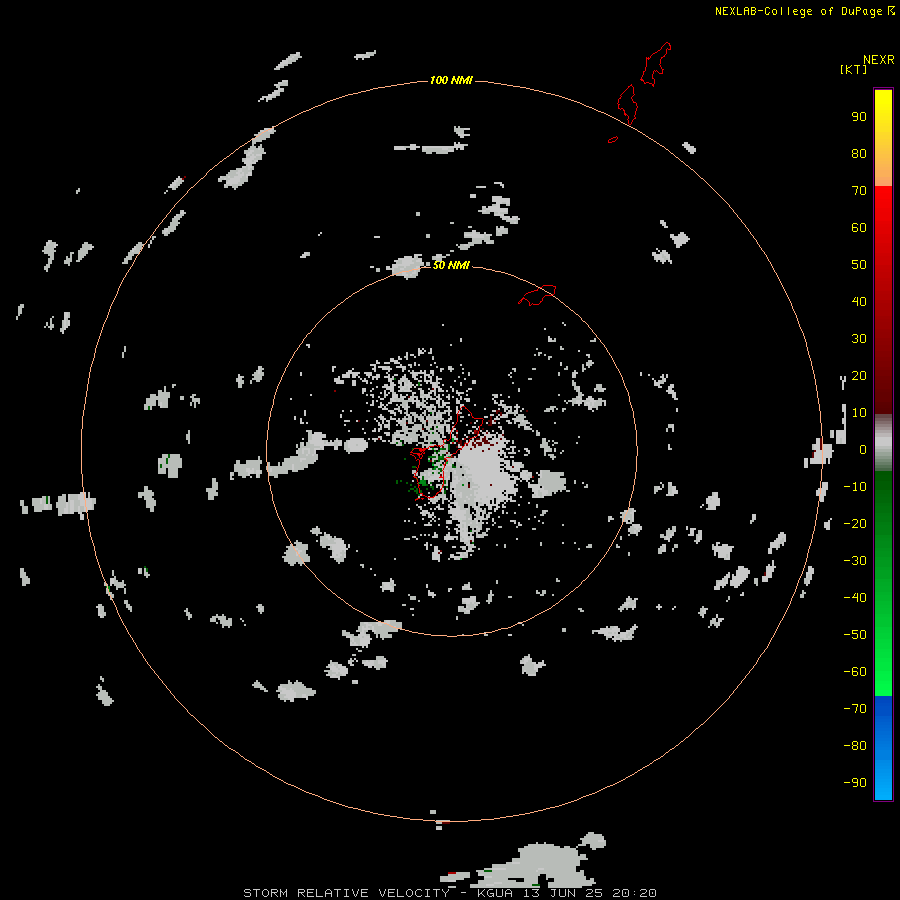Click the KGUA station identifier
The image size is (900, 900).
[x=495, y=893]
